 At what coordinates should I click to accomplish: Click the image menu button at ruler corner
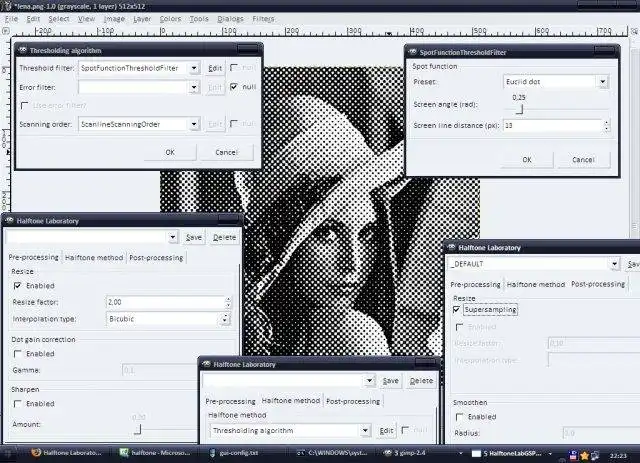point(5,31)
